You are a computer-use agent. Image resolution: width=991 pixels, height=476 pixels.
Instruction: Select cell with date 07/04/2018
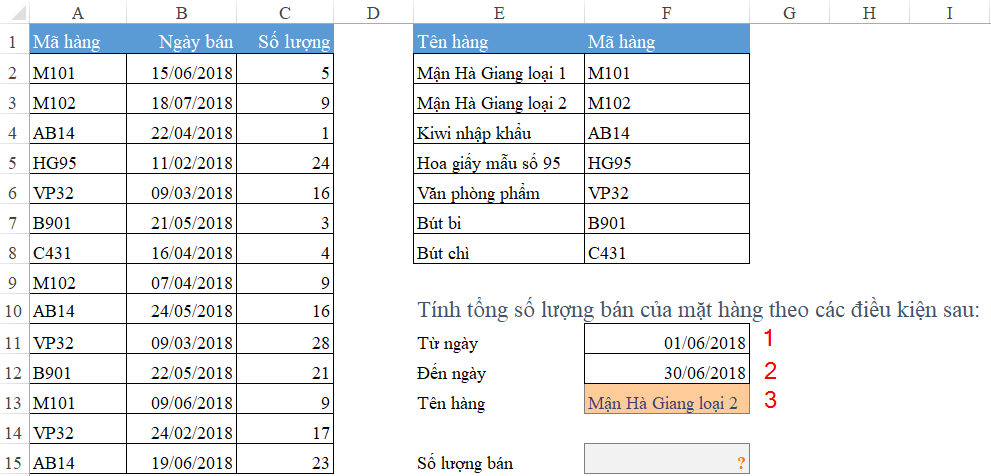[181, 279]
